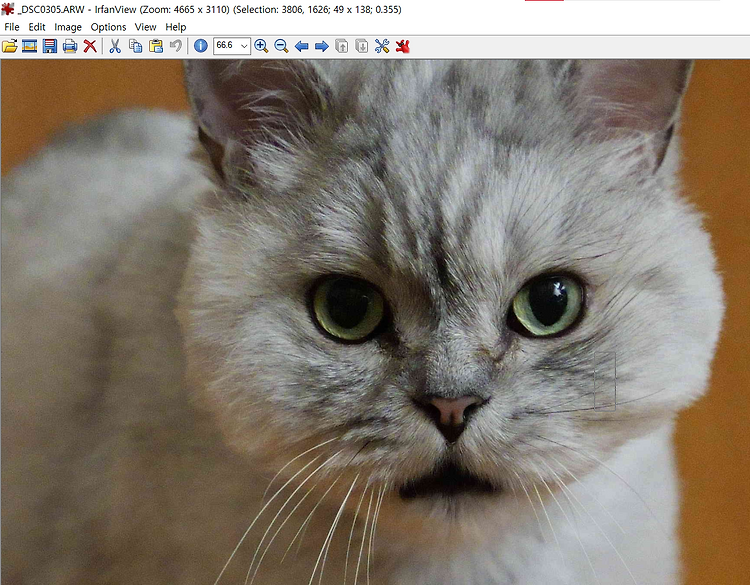This screenshot has height=585, width=750.
Task: Go to previous image with left arrow
Action: tap(301, 46)
